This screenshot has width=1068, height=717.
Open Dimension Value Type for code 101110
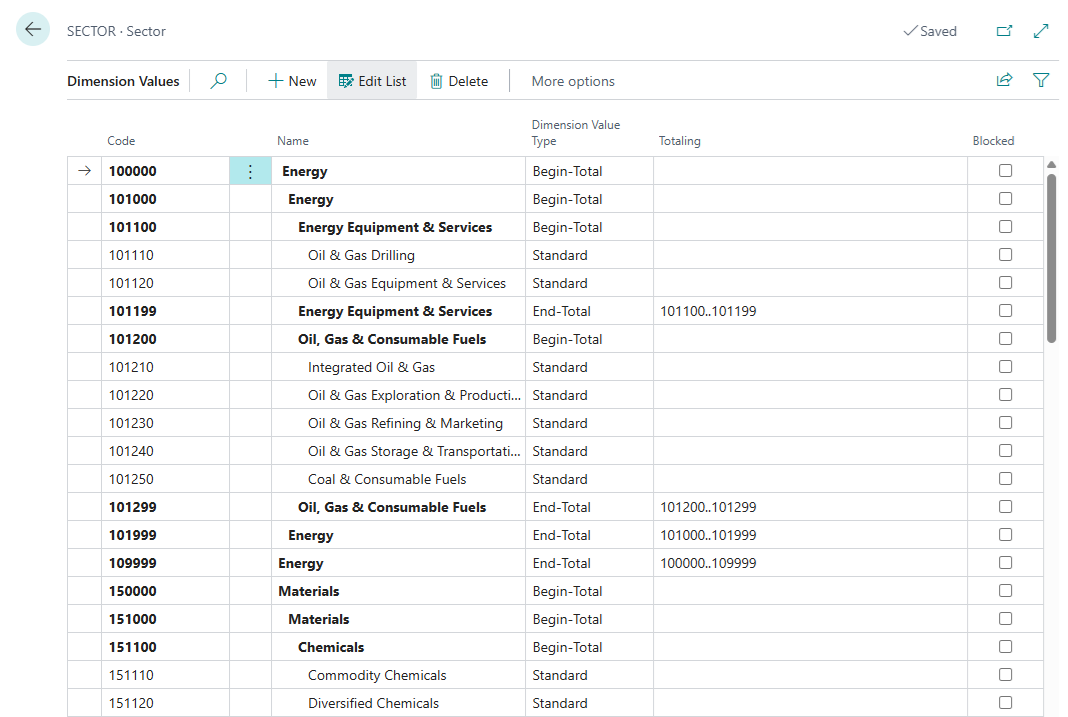(x=588, y=255)
